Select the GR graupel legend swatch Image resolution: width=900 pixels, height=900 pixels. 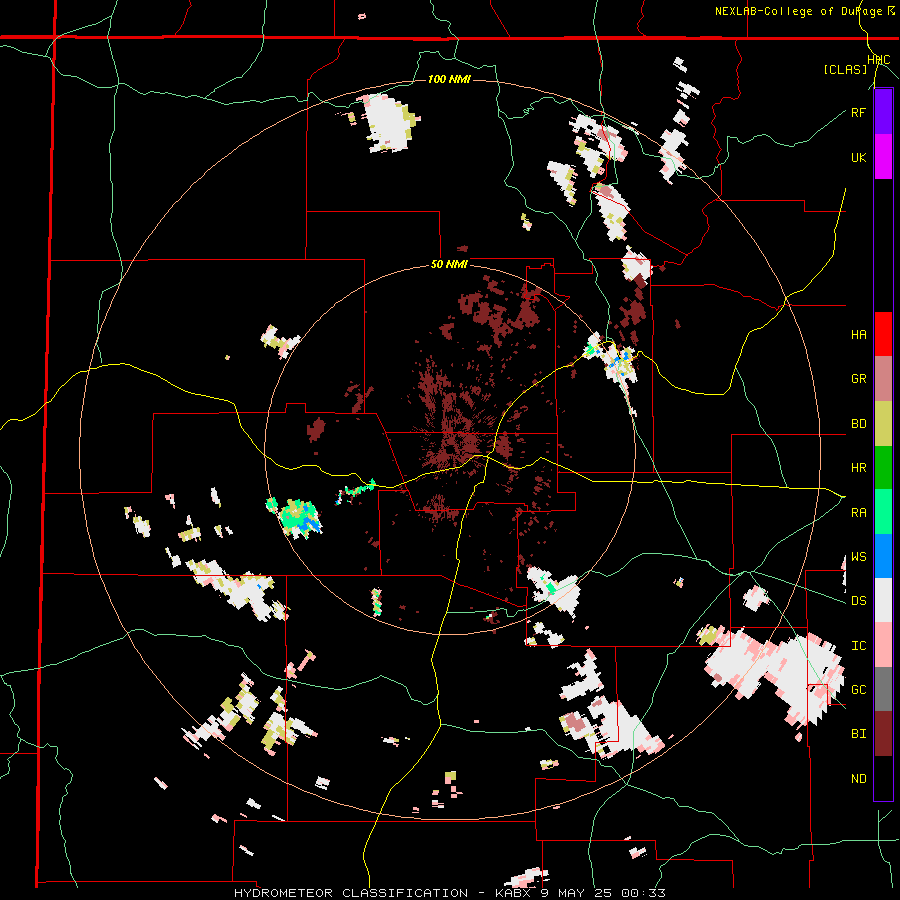click(883, 379)
